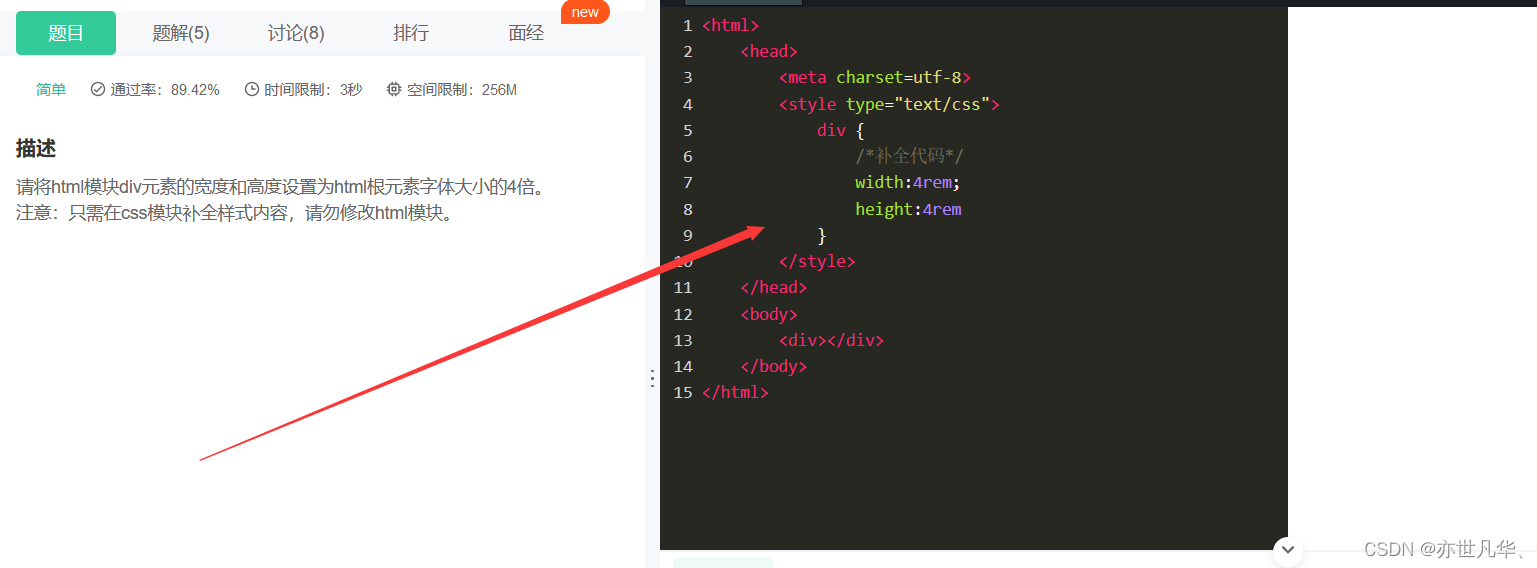The height and width of the screenshot is (568, 1537).
Task: Click the <div></div> code line
Action: (x=832, y=340)
